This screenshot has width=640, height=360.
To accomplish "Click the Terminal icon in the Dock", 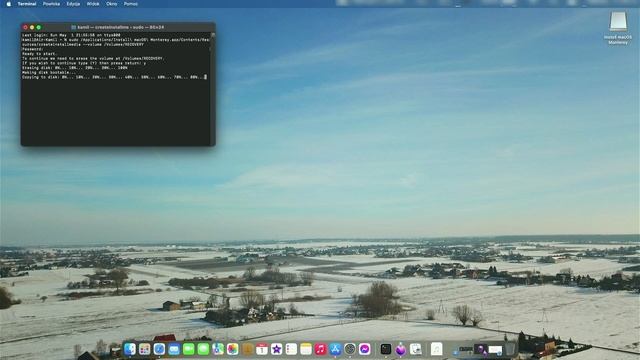I will click(386, 349).
